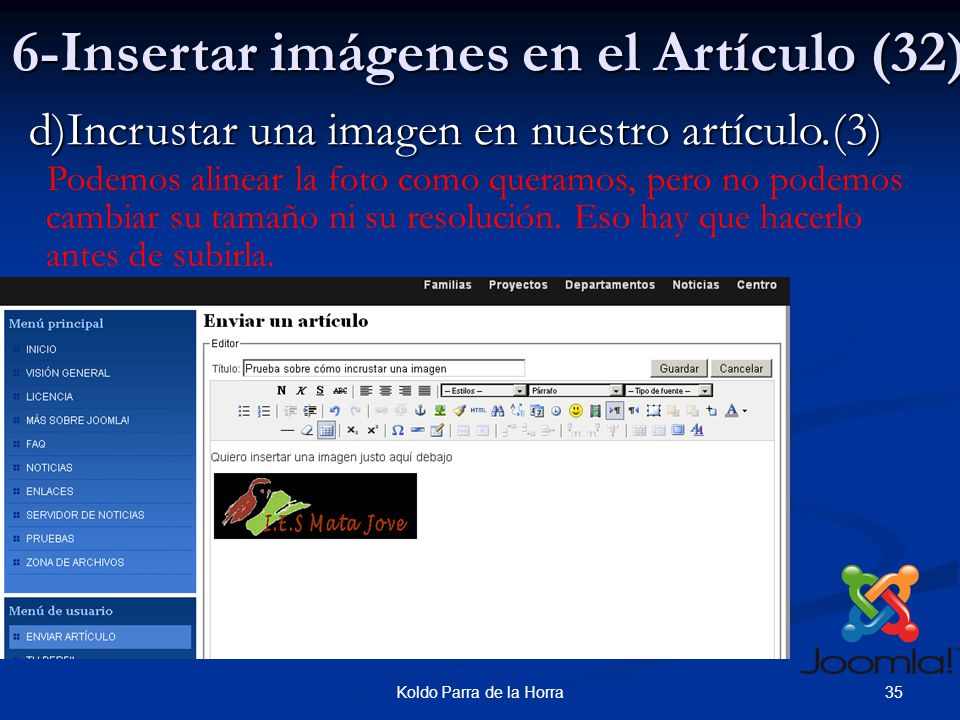The width and height of the screenshot is (960, 720).
Task: Toggle left text alignment
Action: point(366,391)
